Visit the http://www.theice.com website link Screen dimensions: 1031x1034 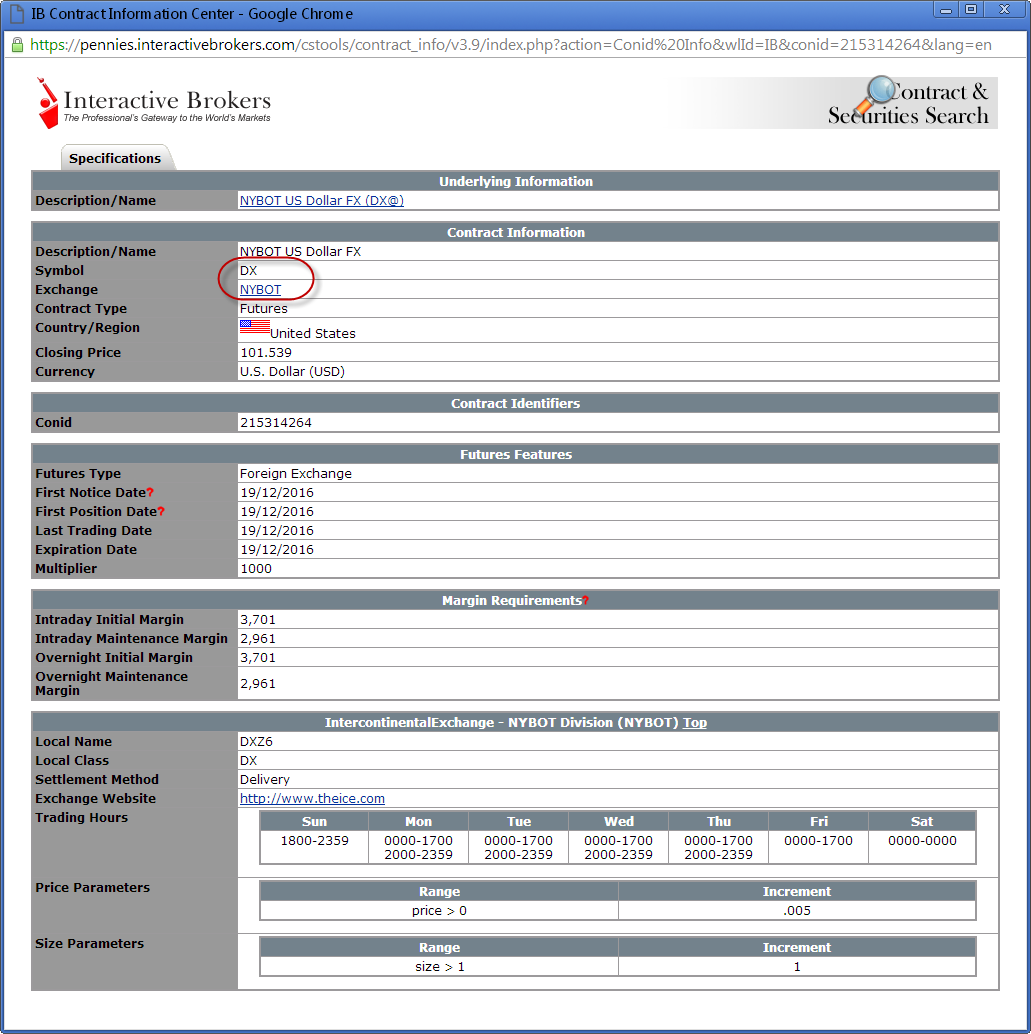click(312, 799)
